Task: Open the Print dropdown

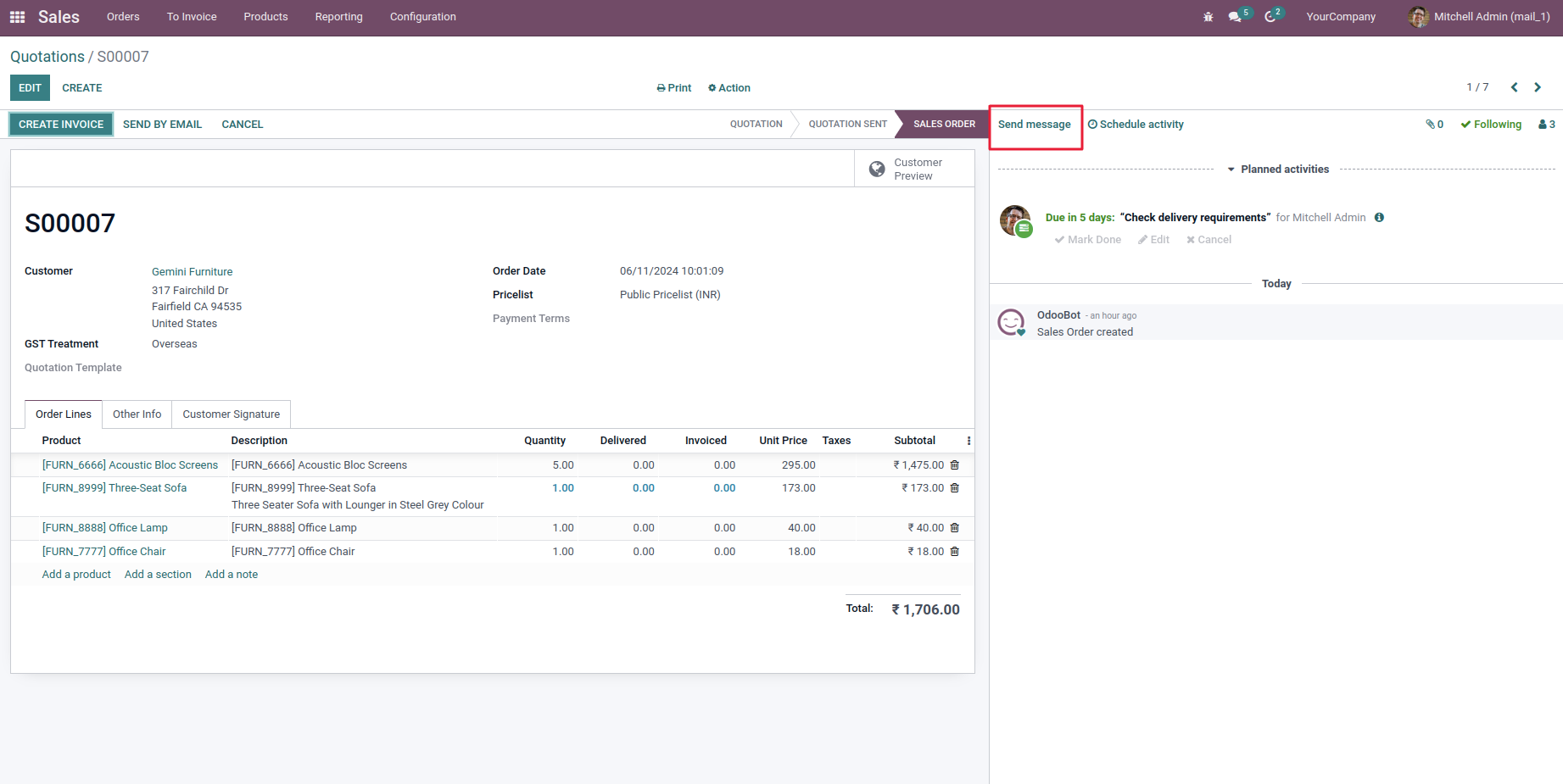Action: [x=674, y=88]
